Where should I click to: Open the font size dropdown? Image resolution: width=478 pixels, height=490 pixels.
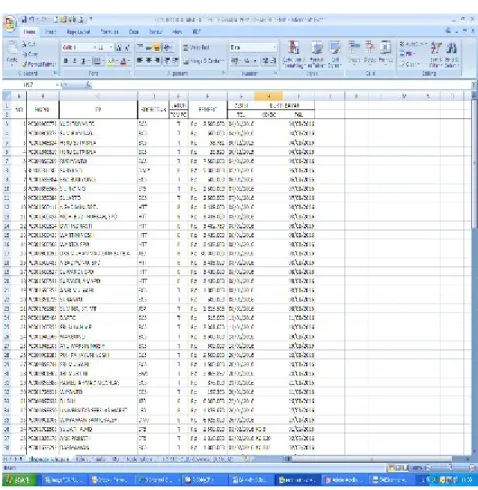tap(111, 48)
